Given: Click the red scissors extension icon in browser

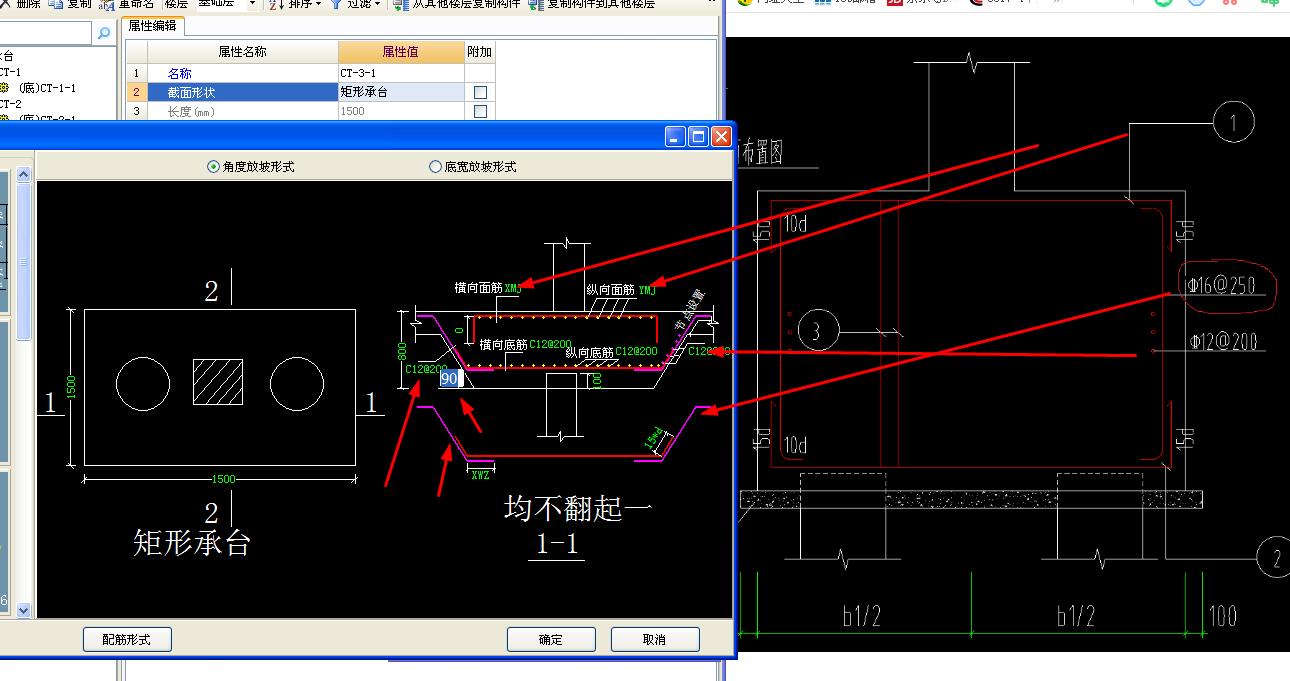Looking at the screenshot, I should point(1232,3).
